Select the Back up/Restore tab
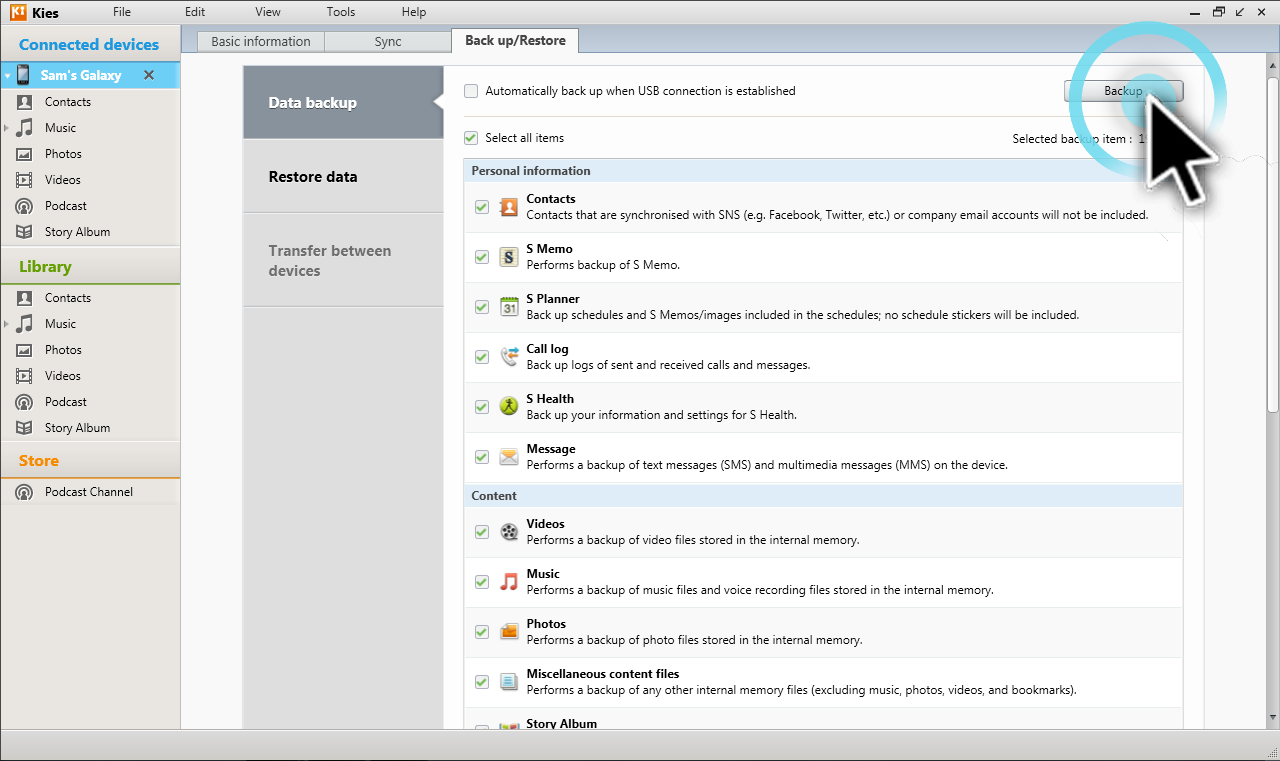The height and width of the screenshot is (761, 1280). (x=515, y=41)
